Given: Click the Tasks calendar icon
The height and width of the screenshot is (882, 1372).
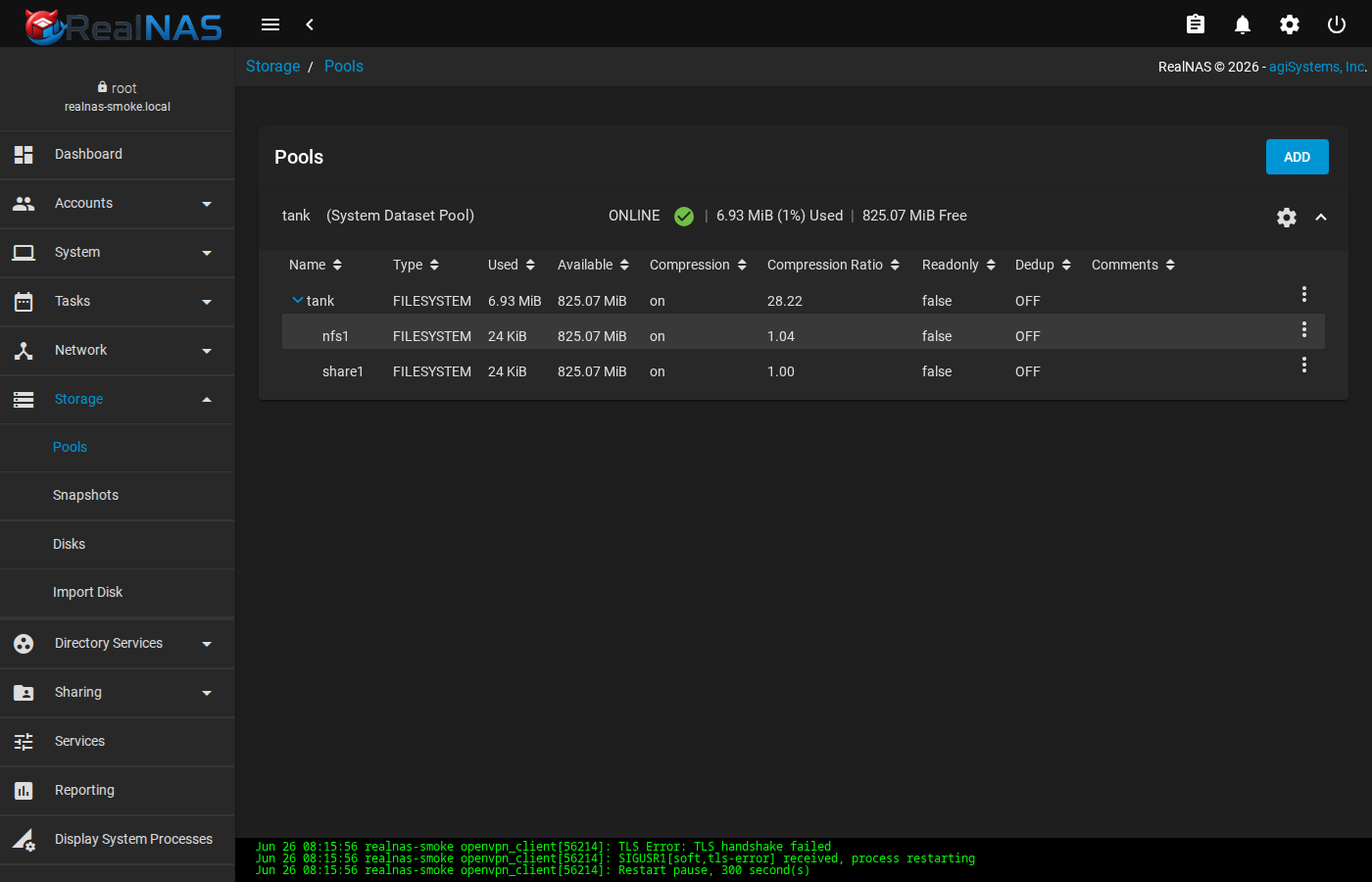Looking at the screenshot, I should coord(24,302).
